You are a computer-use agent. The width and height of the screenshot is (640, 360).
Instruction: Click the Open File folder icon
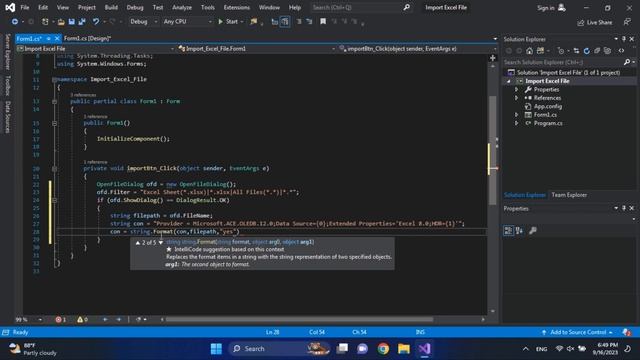point(61,22)
